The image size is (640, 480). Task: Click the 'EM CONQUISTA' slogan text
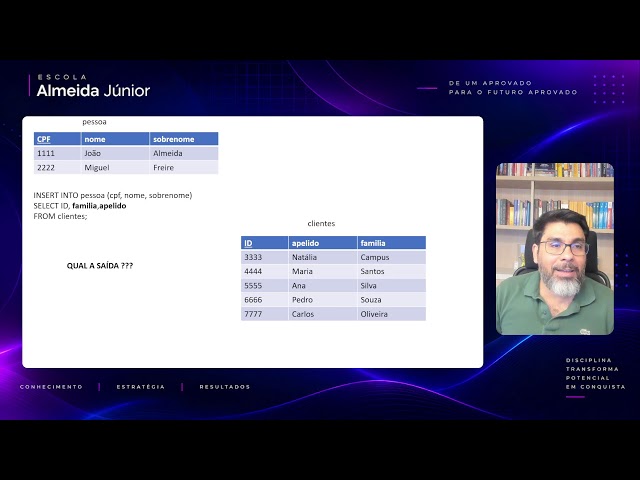596,387
